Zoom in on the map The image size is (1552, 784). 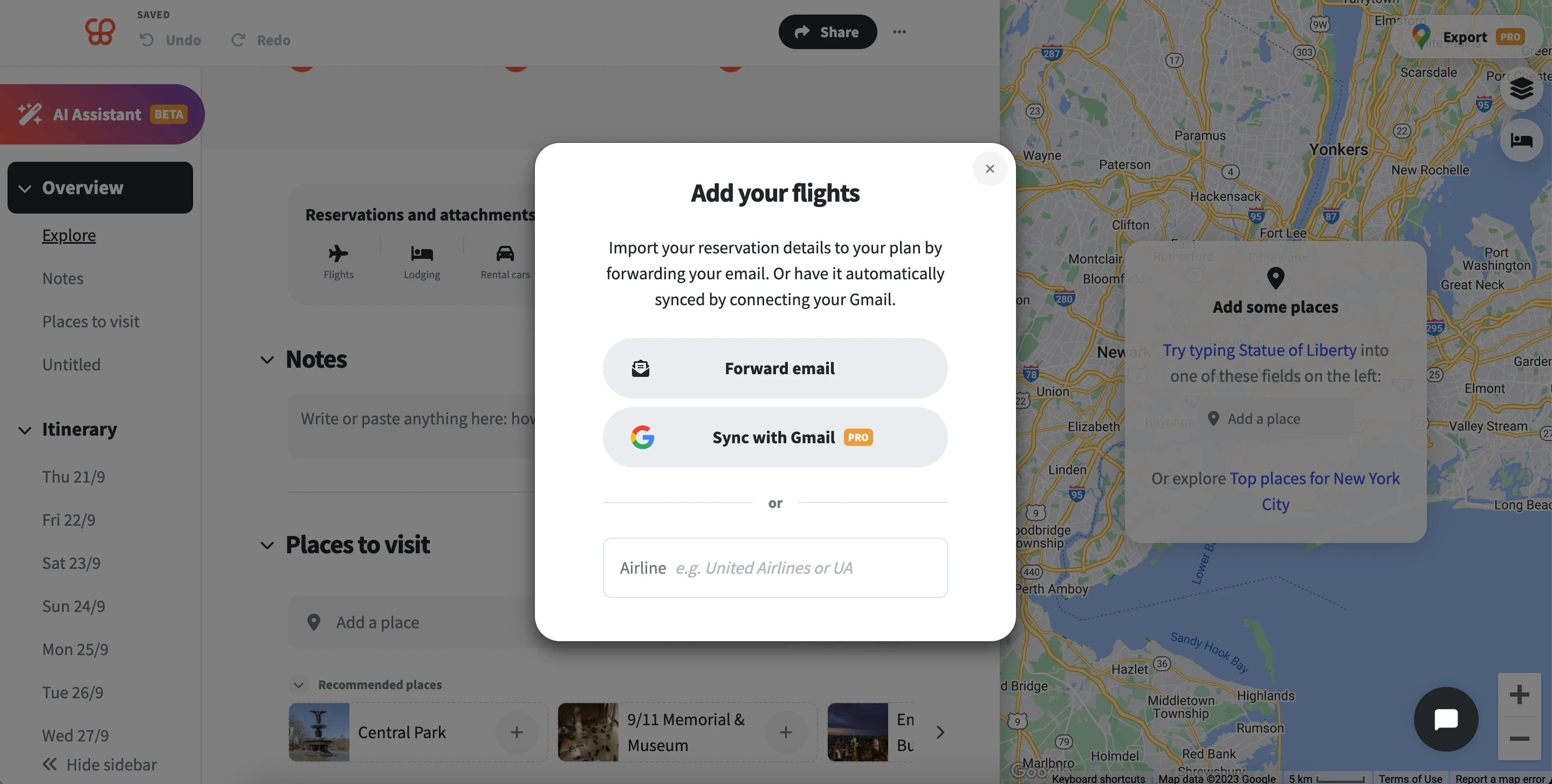click(x=1519, y=695)
